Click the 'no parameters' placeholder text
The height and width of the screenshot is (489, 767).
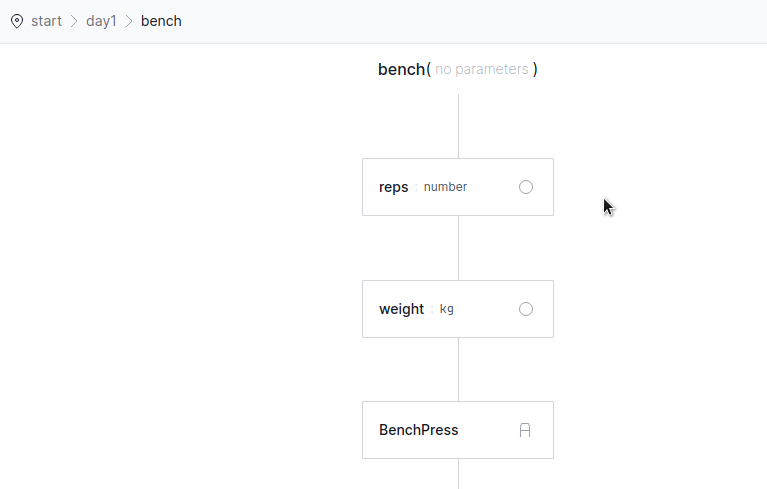(481, 69)
